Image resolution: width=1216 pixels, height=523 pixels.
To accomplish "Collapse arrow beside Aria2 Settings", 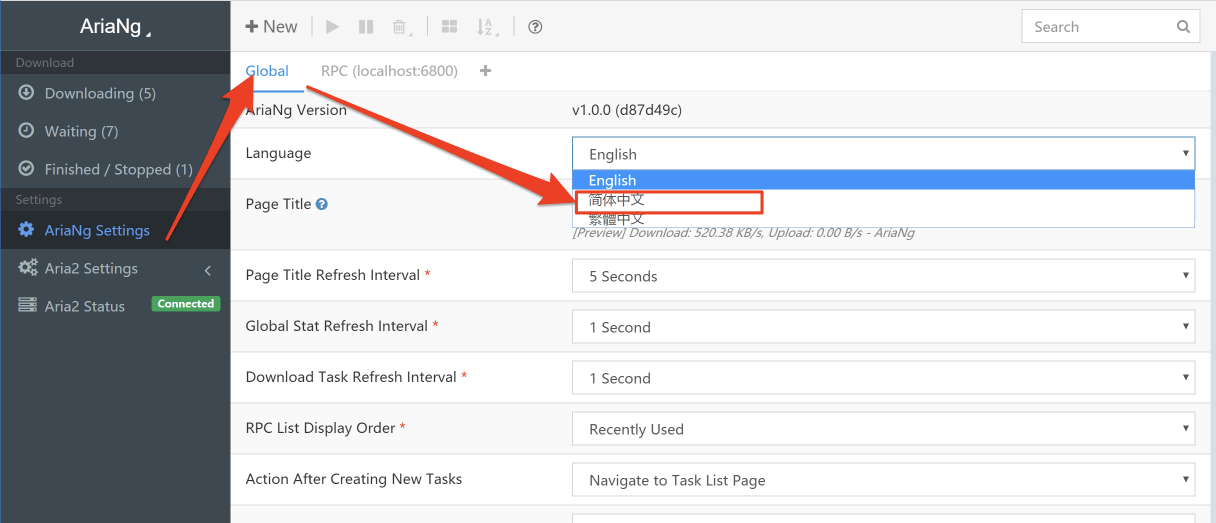I will [208, 269].
